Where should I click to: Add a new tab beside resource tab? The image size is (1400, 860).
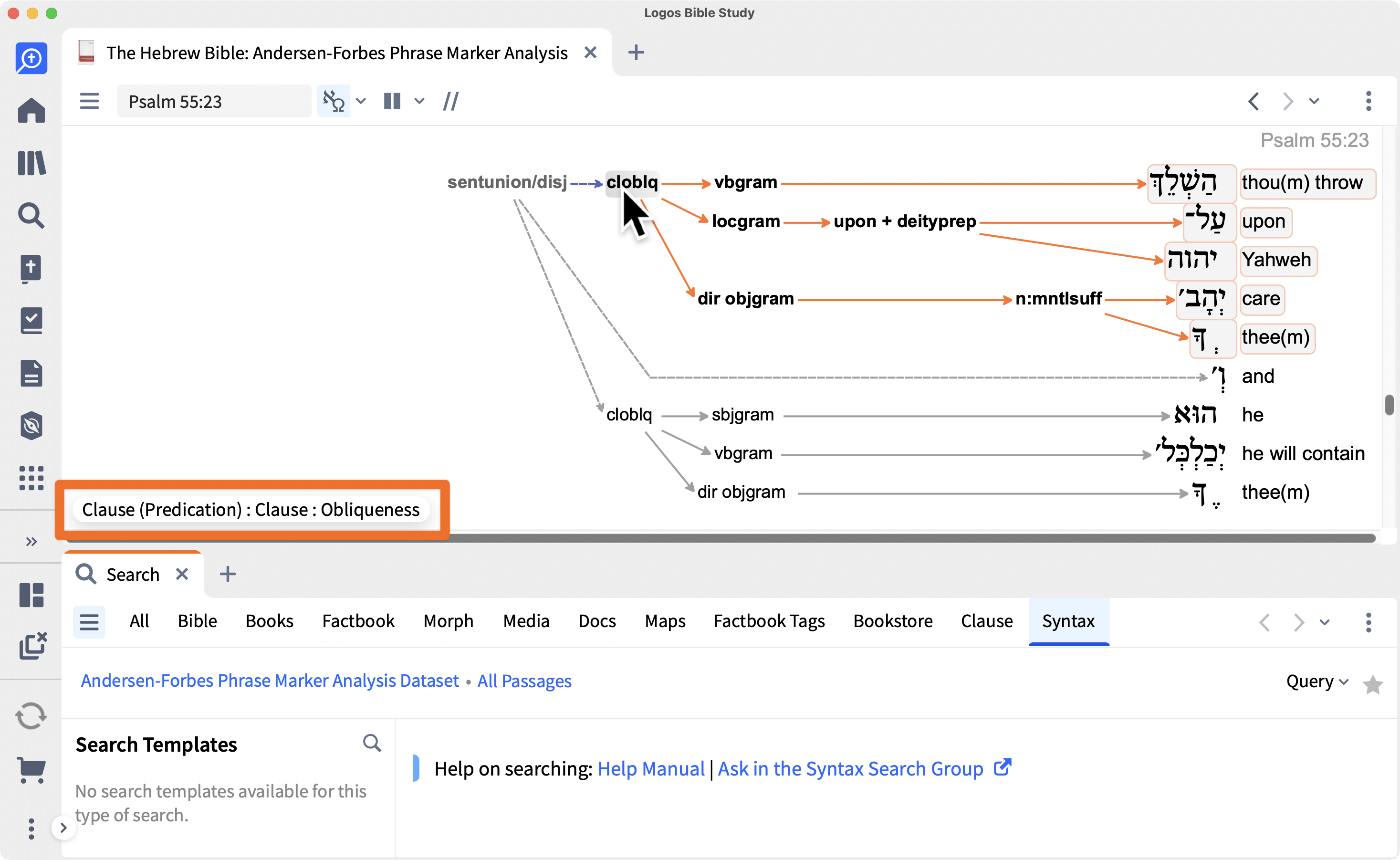[x=636, y=53]
